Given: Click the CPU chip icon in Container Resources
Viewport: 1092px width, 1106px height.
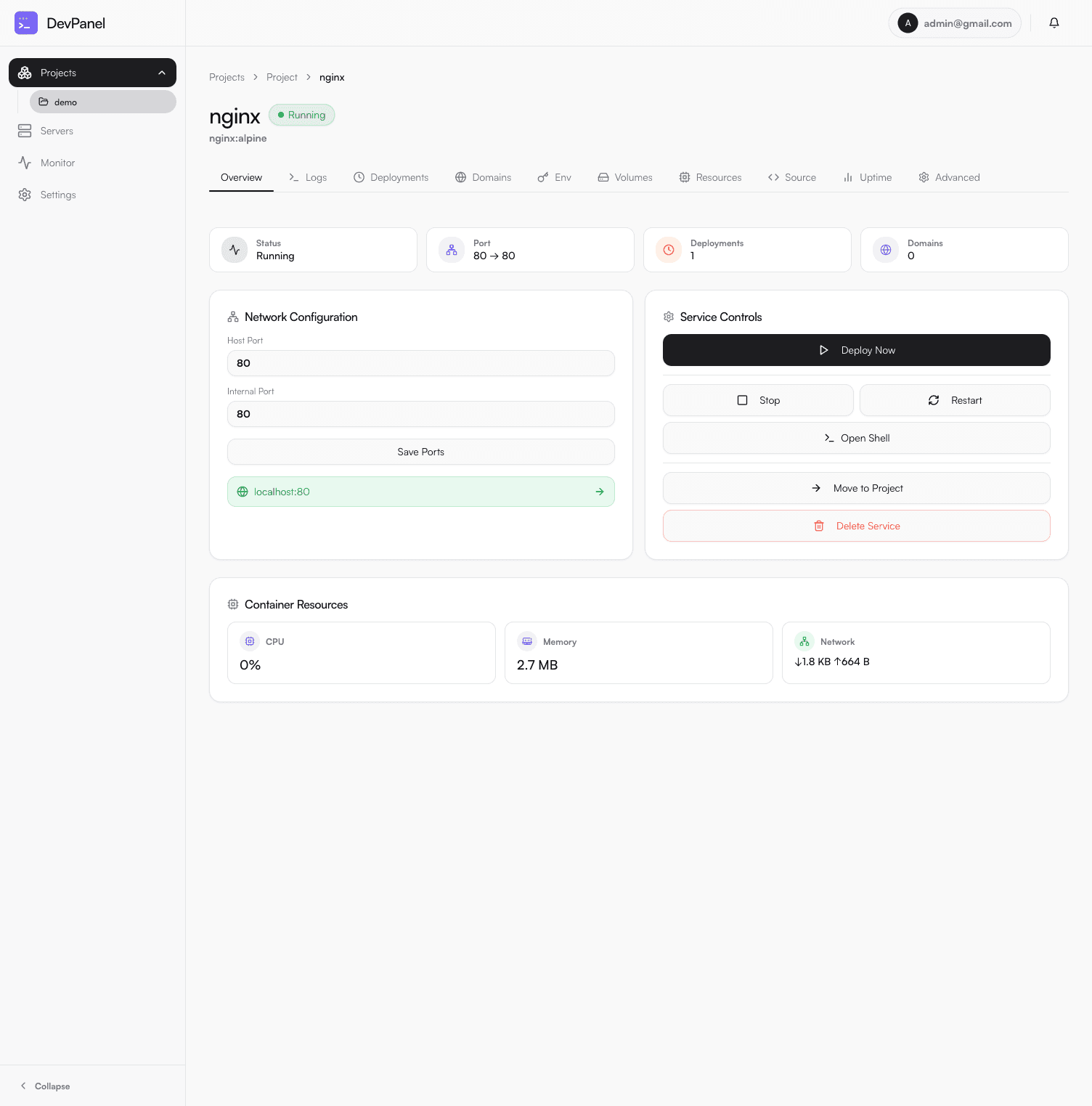Looking at the screenshot, I should pos(250,641).
